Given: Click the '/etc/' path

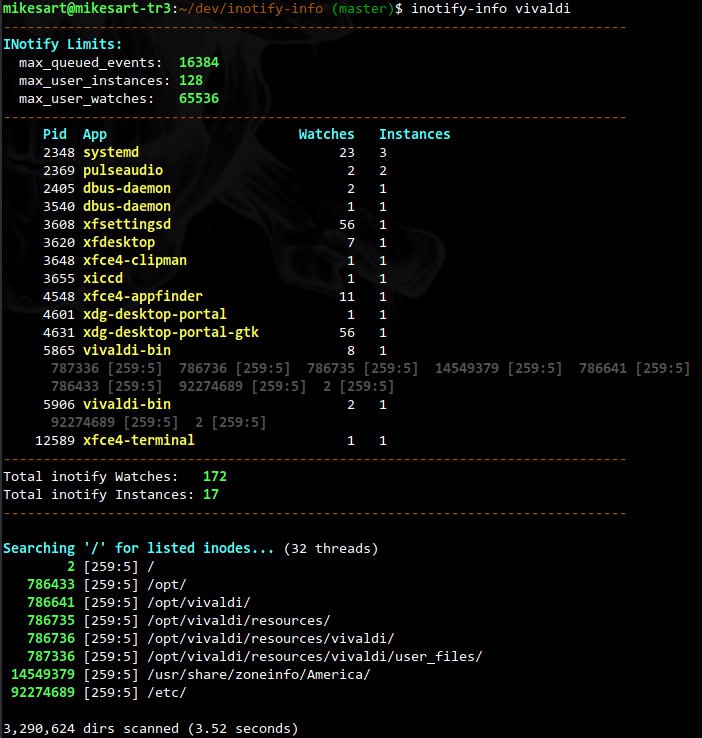Looking at the screenshot, I should [x=167, y=693].
